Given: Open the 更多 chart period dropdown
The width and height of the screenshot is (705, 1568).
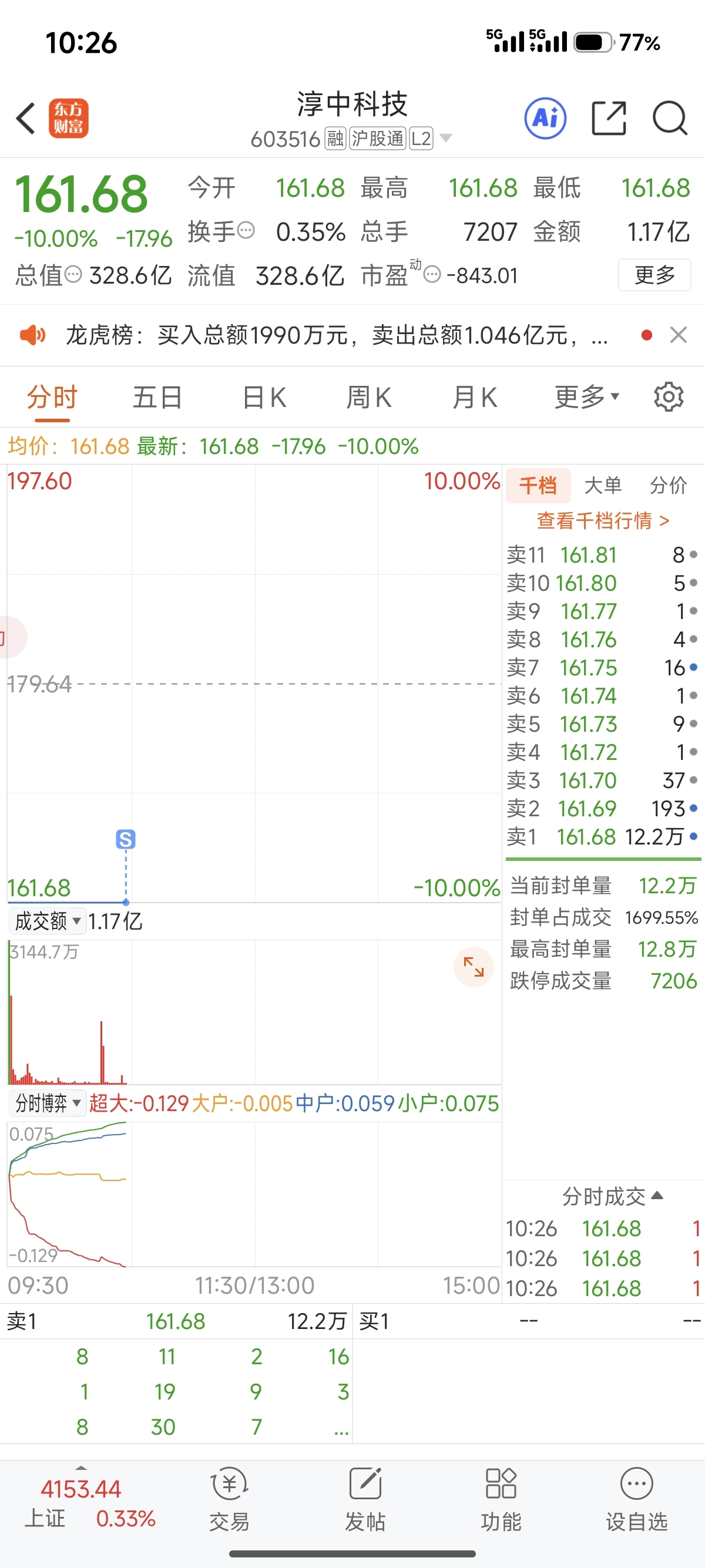Looking at the screenshot, I should tap(587, 397).
